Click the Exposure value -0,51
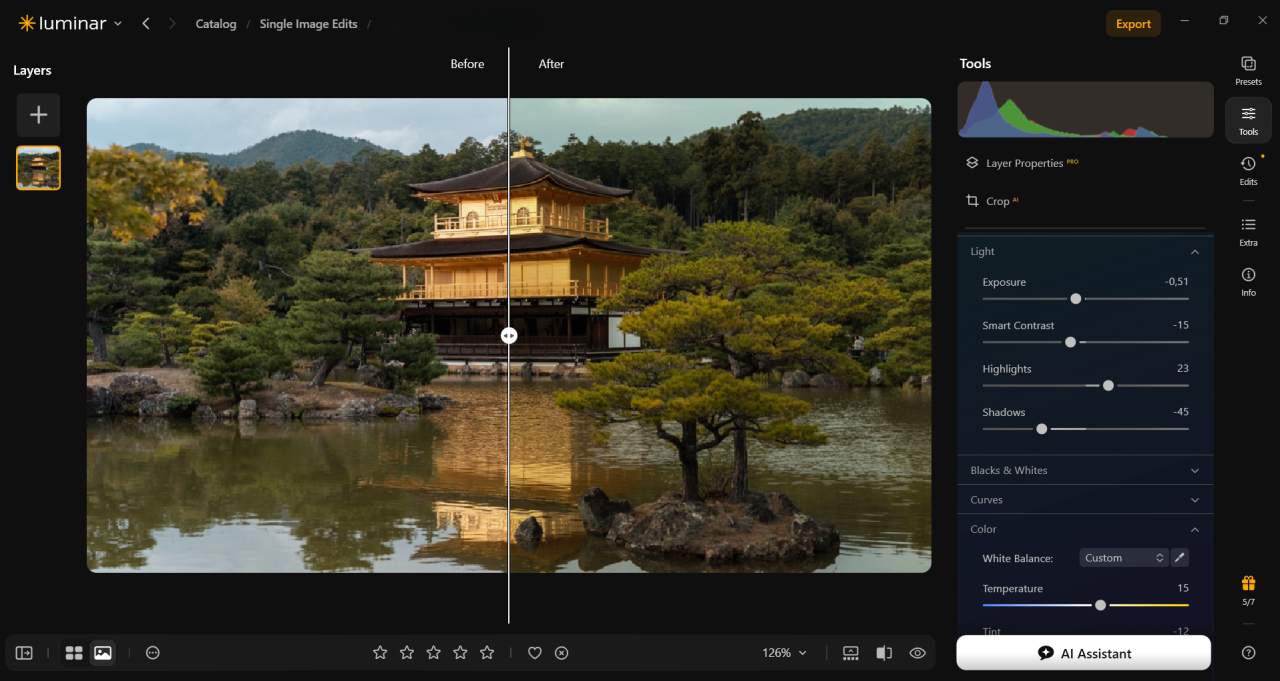 tap(1177, 282)
